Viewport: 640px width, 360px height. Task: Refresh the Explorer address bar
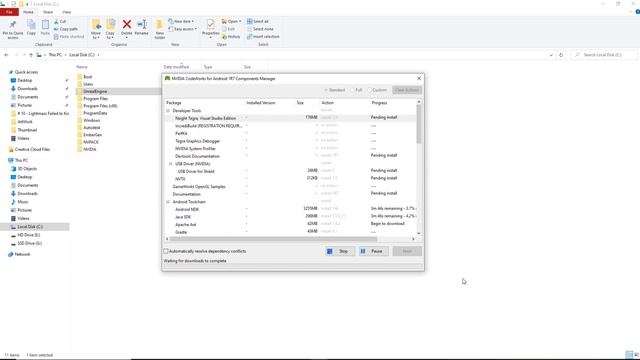click(x=561, y=55)
